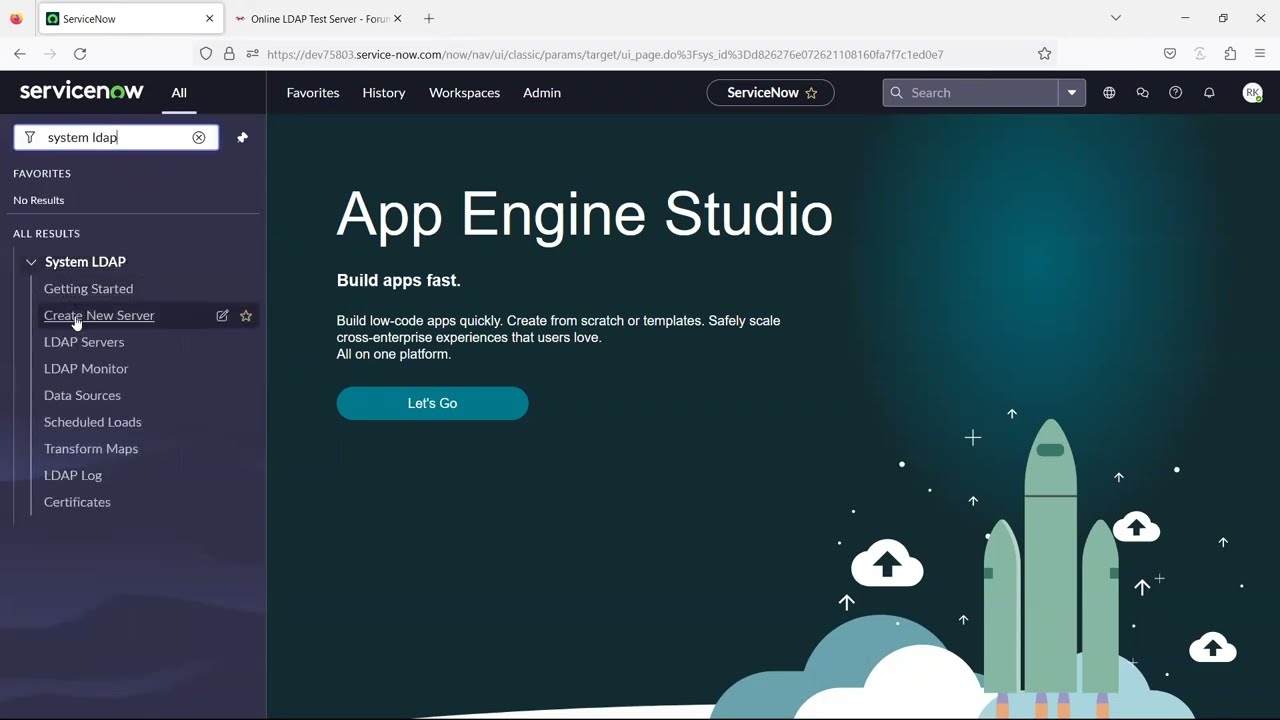The height and width of the screenshot is (720, 1280).
Task: Open the Help question mark icon
Action: (x=1176, y=92)
